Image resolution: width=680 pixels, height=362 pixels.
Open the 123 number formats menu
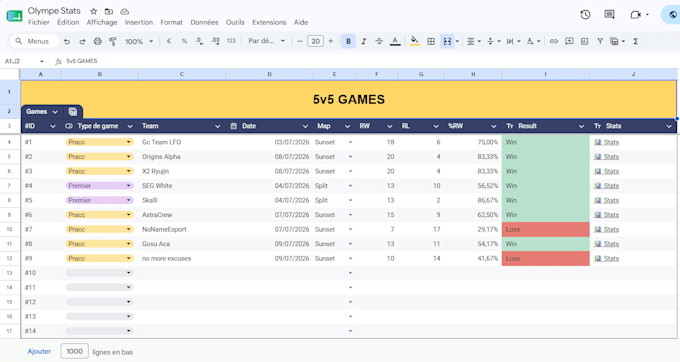[x=231, y=41]
